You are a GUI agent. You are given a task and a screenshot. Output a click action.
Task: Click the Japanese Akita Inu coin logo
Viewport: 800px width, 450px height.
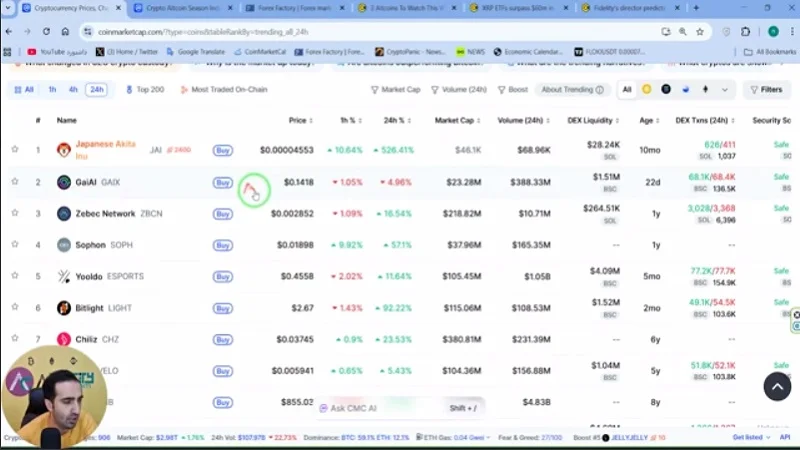coord(64,150)
